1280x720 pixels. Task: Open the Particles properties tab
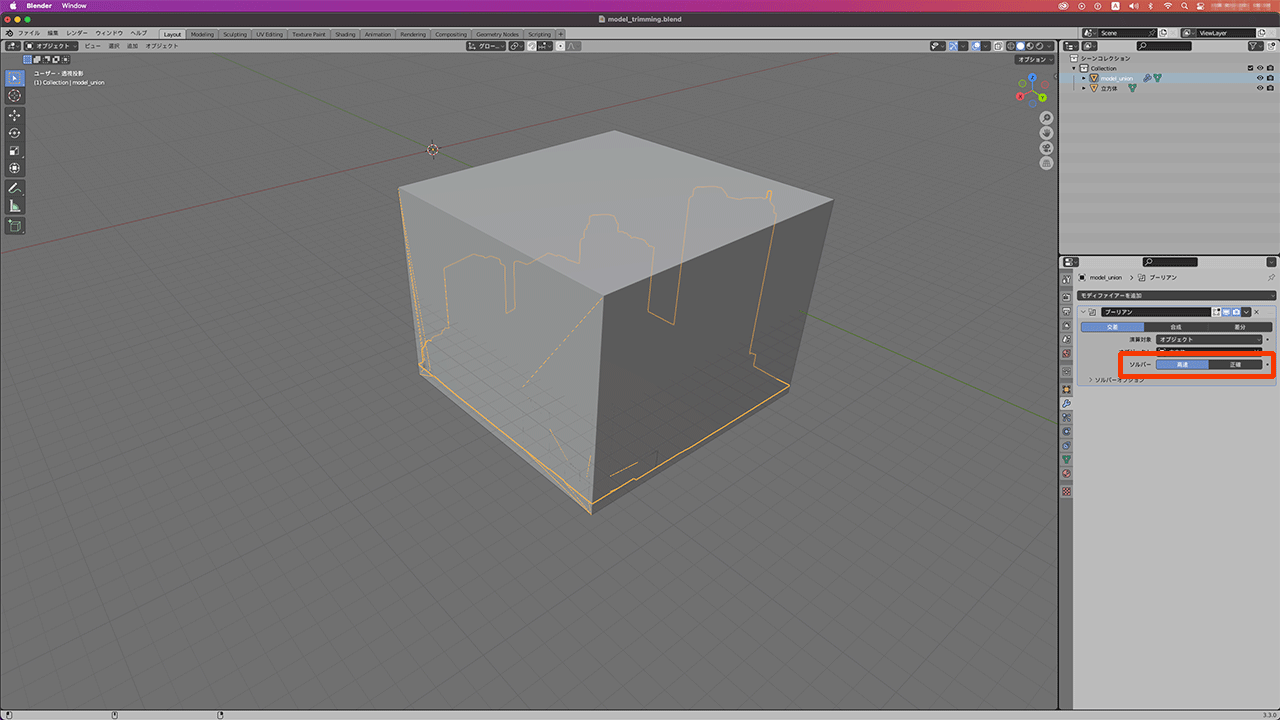point(1066,417)
